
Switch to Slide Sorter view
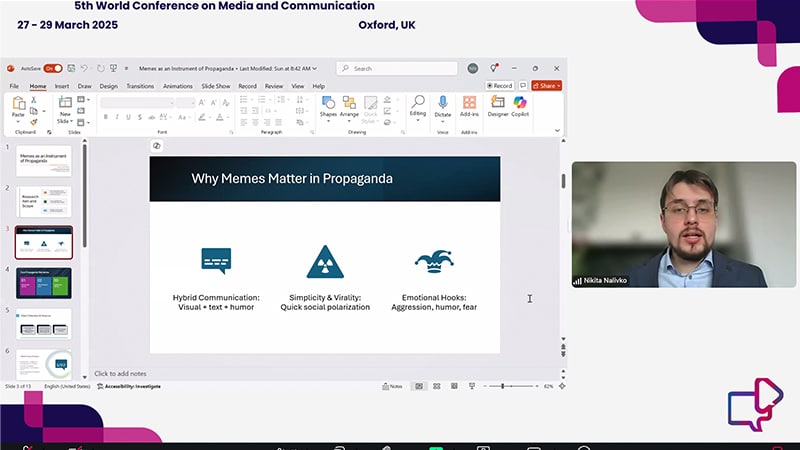436,386
